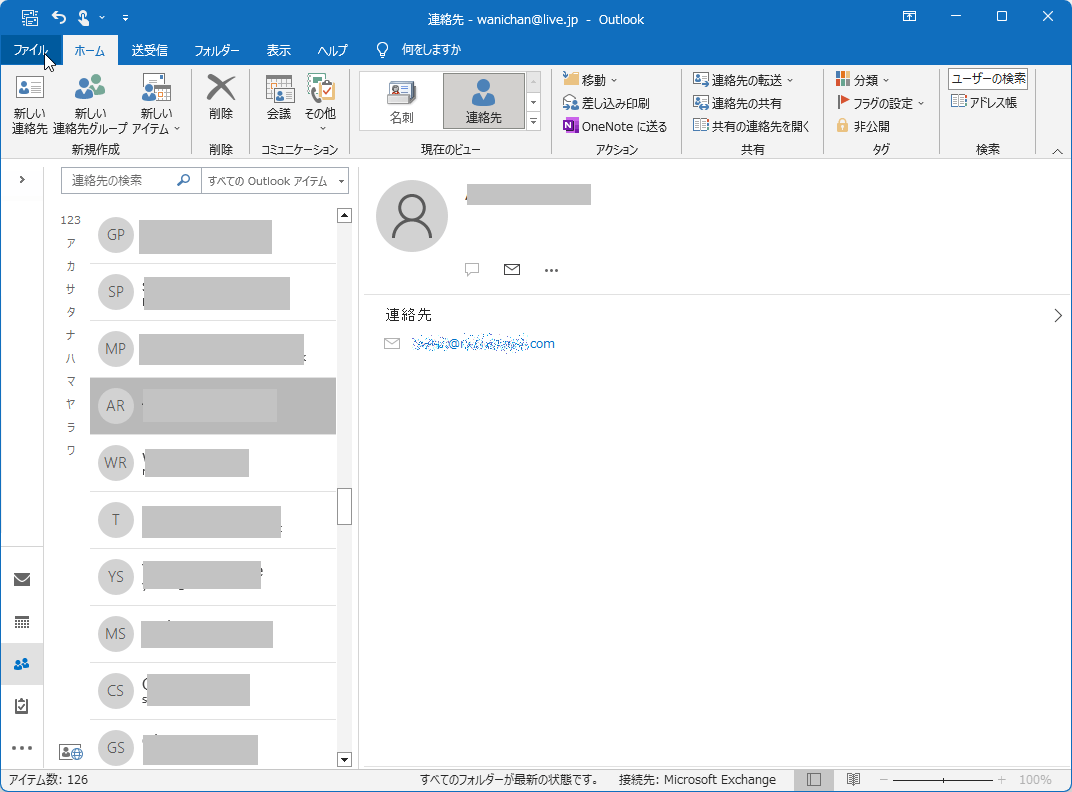Open ribbon display options icon

909,16
